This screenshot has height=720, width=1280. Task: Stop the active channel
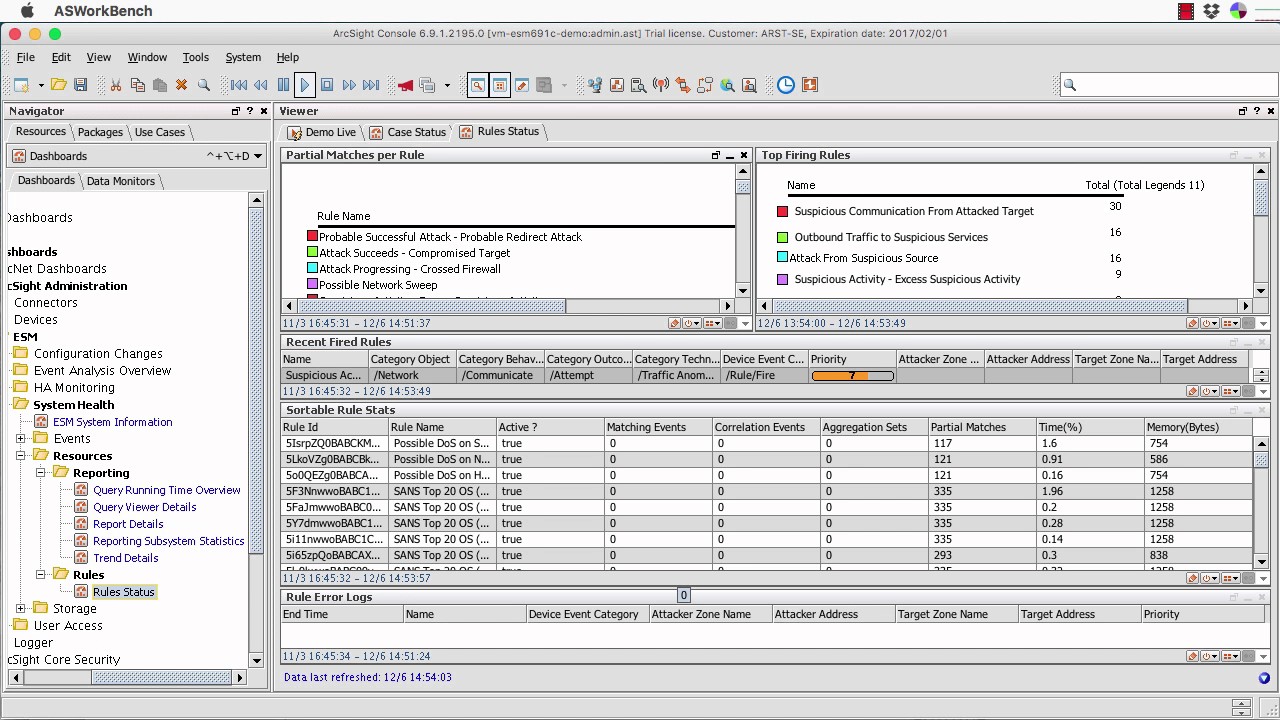tap(327, 85)
